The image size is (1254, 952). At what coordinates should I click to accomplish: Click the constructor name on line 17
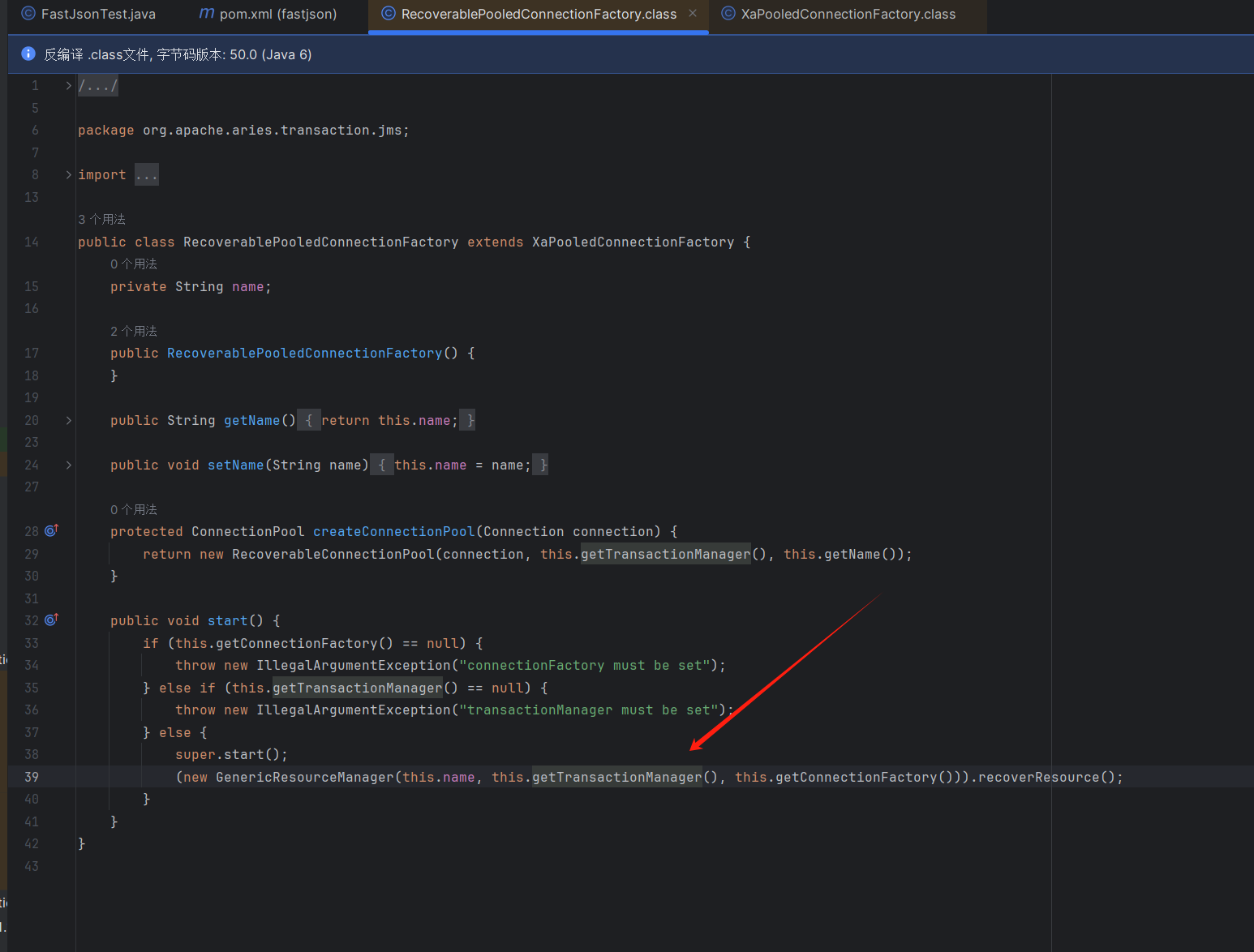tap(305, 353)
